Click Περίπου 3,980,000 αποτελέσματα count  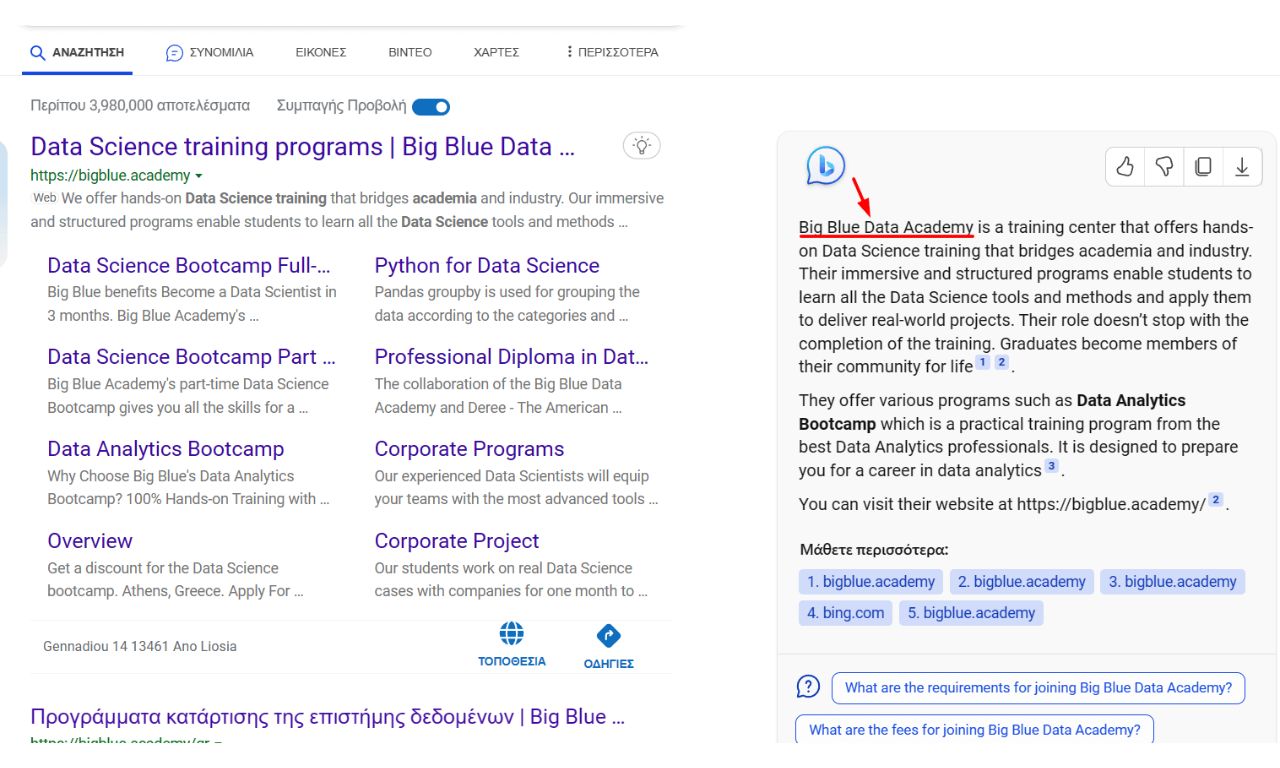[140, 105]
